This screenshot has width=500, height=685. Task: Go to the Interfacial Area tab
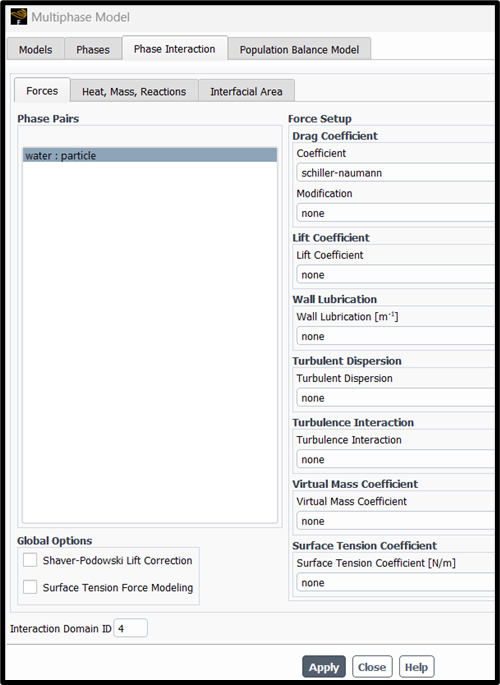point(246,91)
